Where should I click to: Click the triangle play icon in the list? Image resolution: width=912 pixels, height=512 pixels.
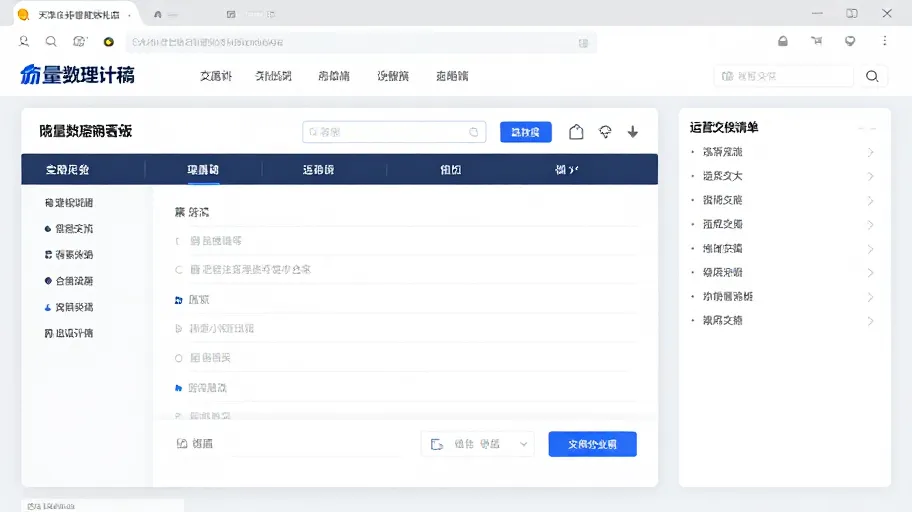[179, 329]
